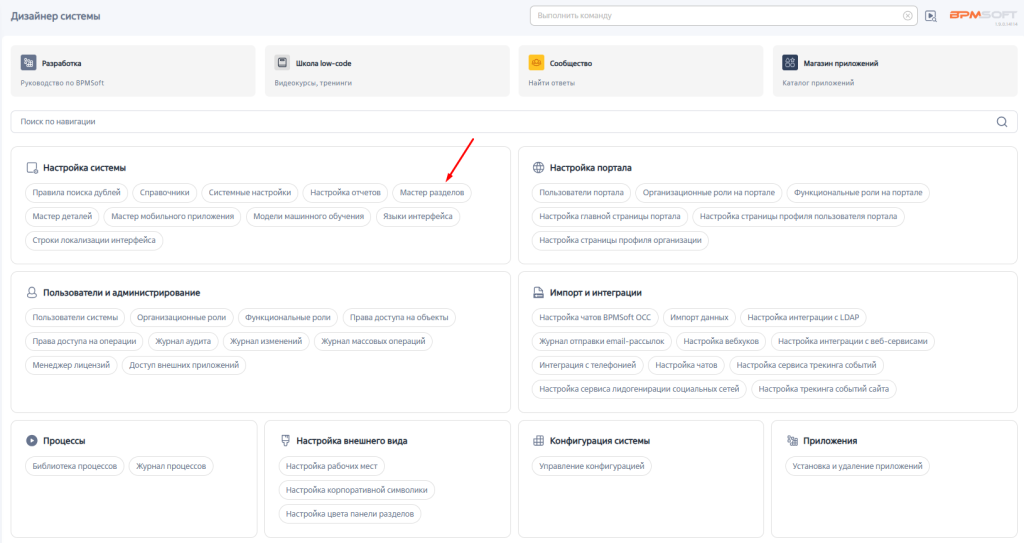The height and width of the screenshot is (543, 1024).
Task: Click the magnifier icon in navigation search
Action: click(x=1002, y=122)
